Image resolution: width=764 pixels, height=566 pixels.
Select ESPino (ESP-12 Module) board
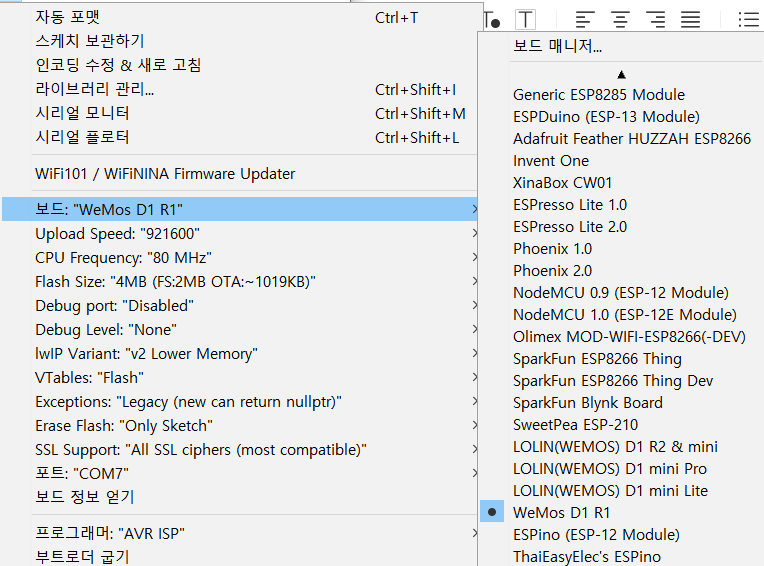(x=621, y=534)
